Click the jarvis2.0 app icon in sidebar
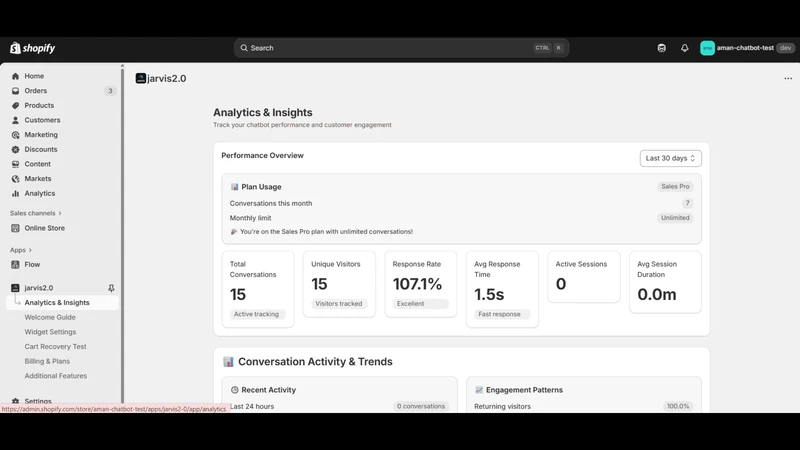 point(15,288)
